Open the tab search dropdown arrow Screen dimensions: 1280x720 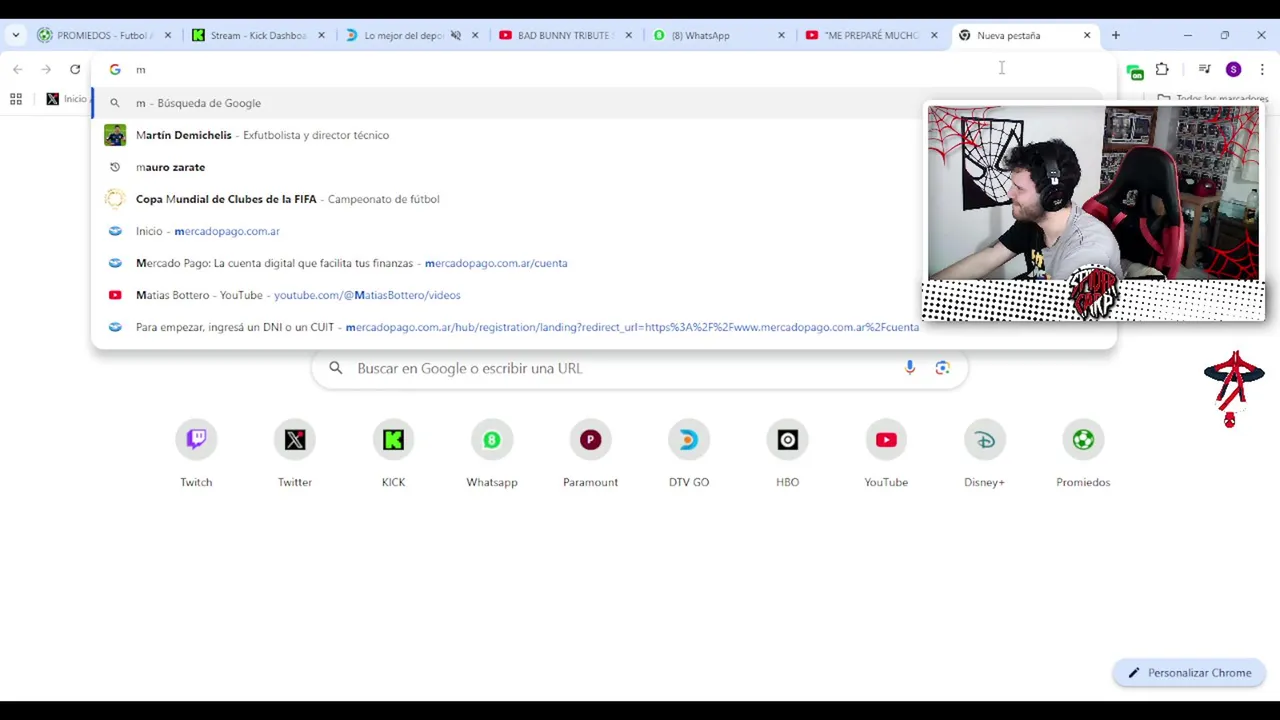coord(16,35)
